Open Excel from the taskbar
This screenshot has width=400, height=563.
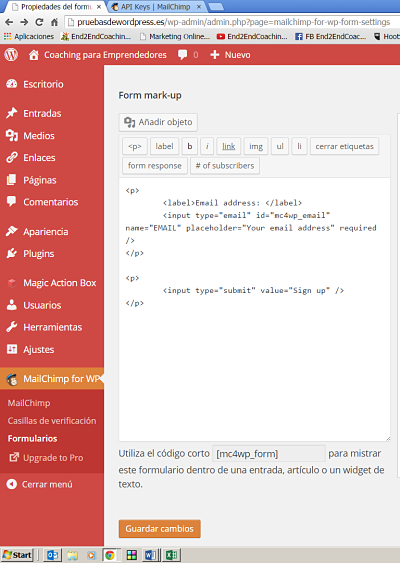click(171, 555)
